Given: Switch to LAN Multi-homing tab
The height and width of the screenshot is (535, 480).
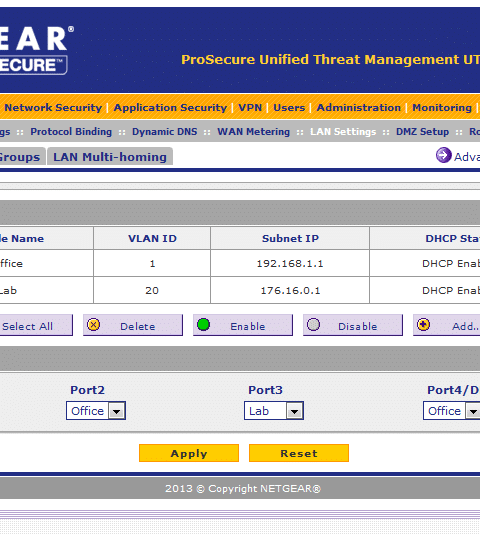Looking at the screenshot, I should [110, 157].
